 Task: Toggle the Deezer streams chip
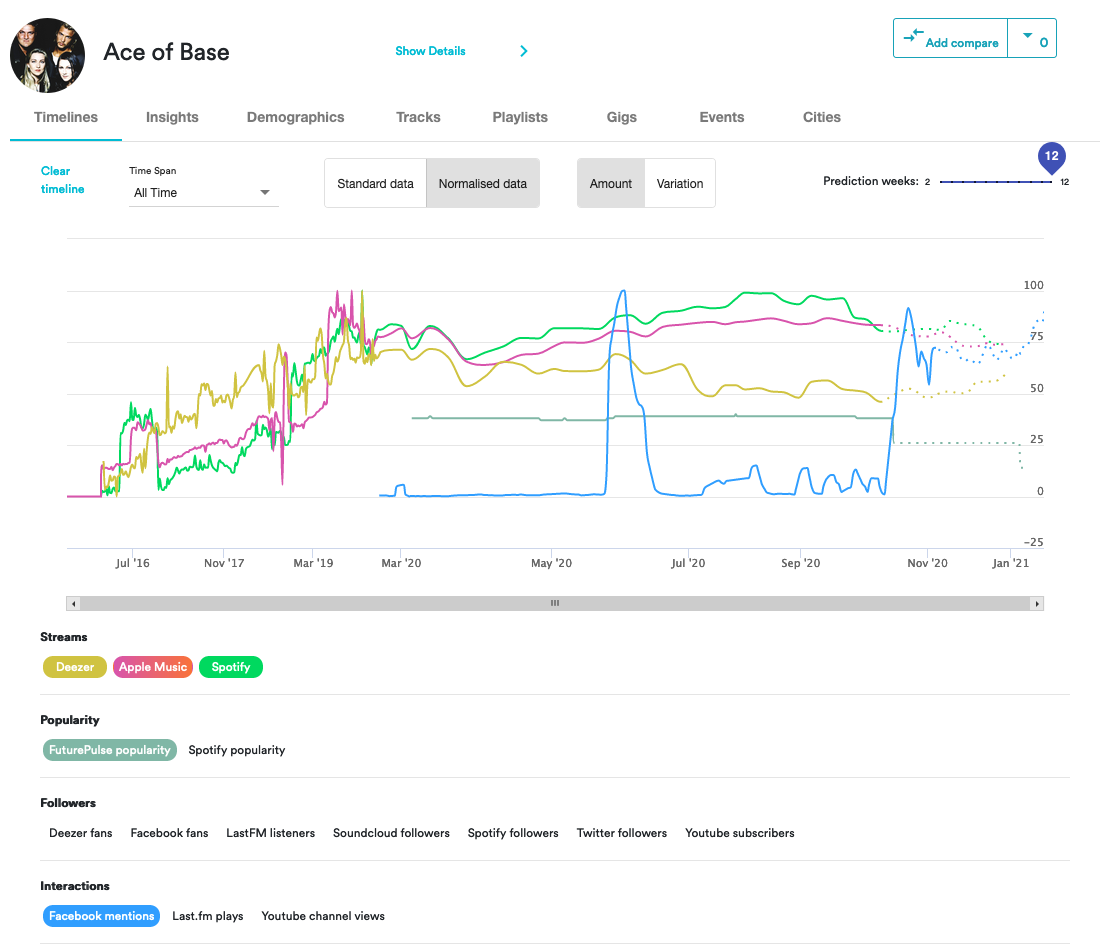pyautogui.click(x=75, y=667)
